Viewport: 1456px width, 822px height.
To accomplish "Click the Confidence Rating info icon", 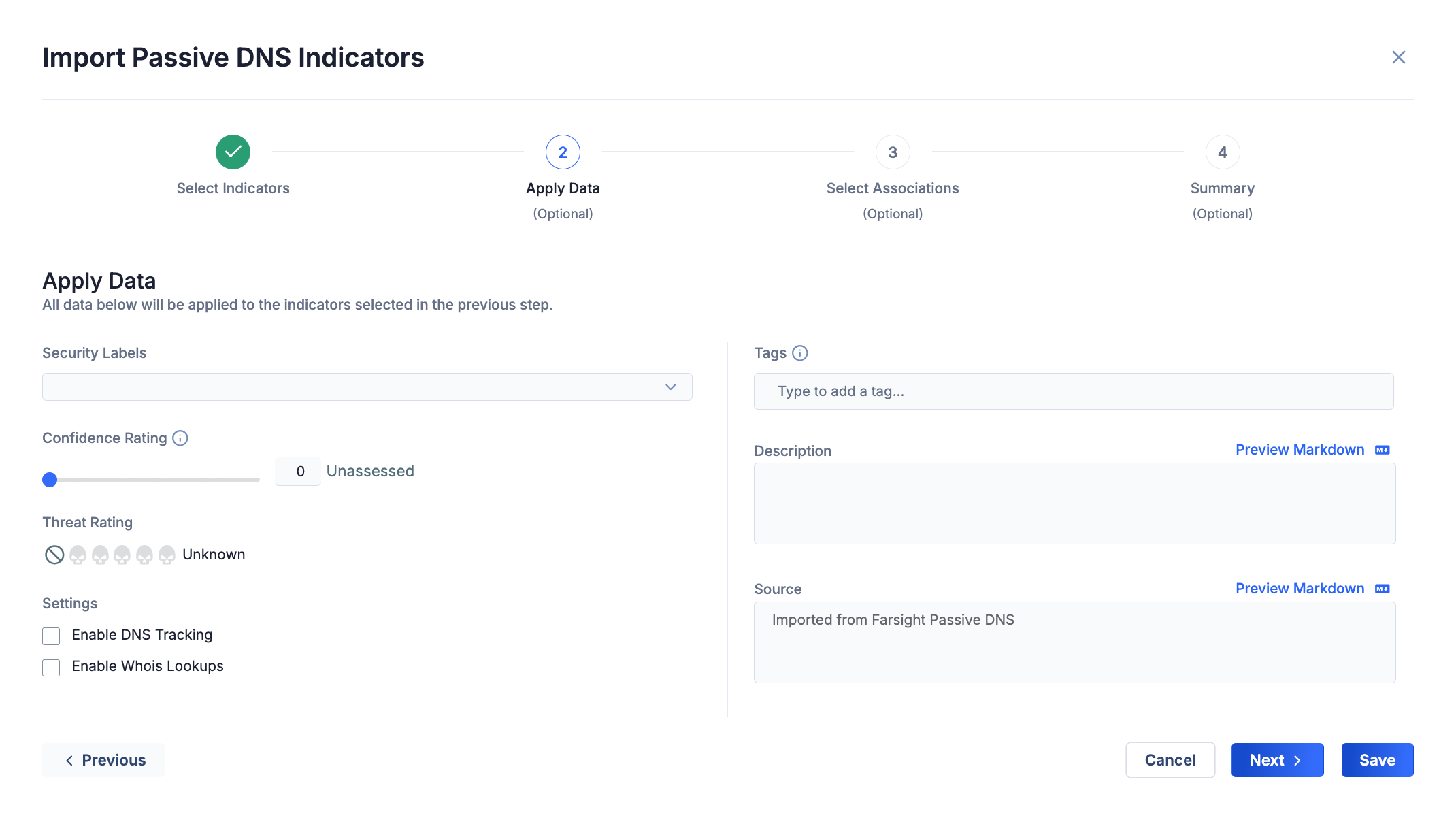I will click(180, 438).
